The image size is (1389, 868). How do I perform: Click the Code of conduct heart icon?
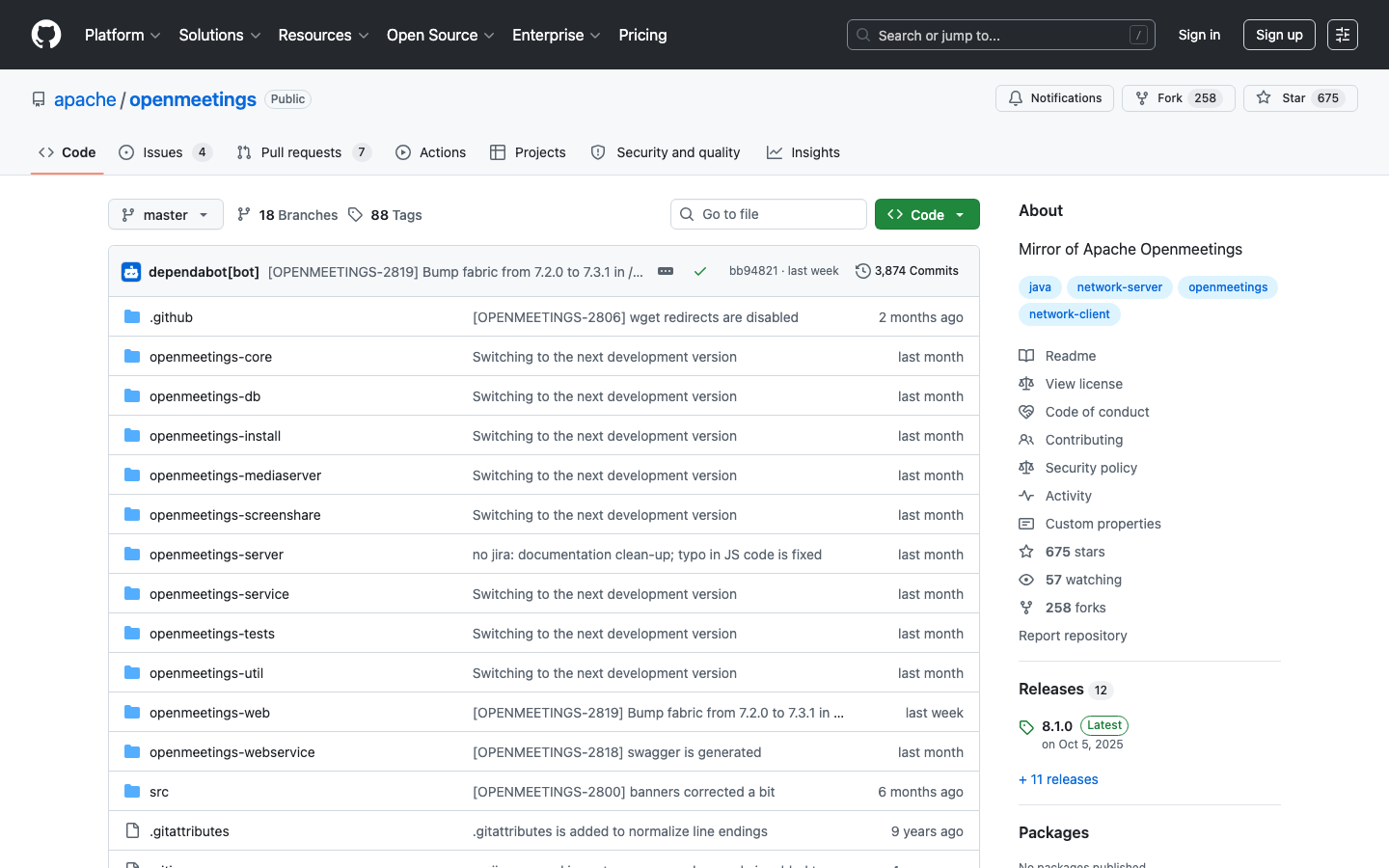coord(1026,412)
